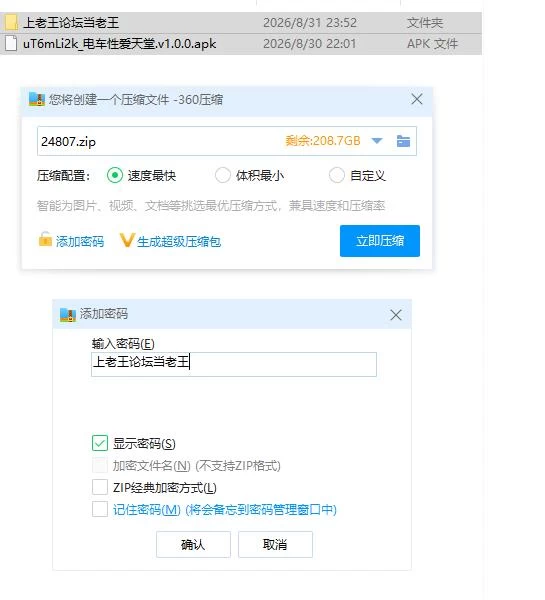Image resolution: width=545 pixels, height=600 pixels.
Task: Click the gold V icon for 超级压缩包
Action: click(x=126, y=241)
